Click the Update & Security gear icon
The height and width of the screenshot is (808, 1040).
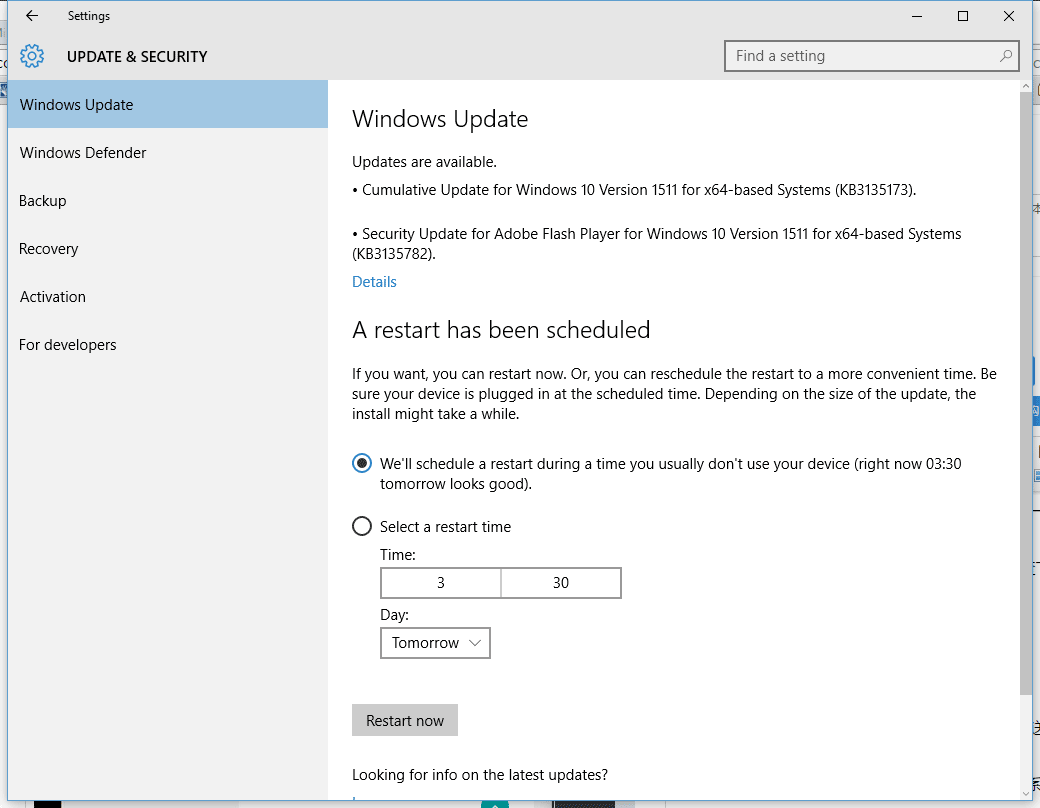(32, 56)
